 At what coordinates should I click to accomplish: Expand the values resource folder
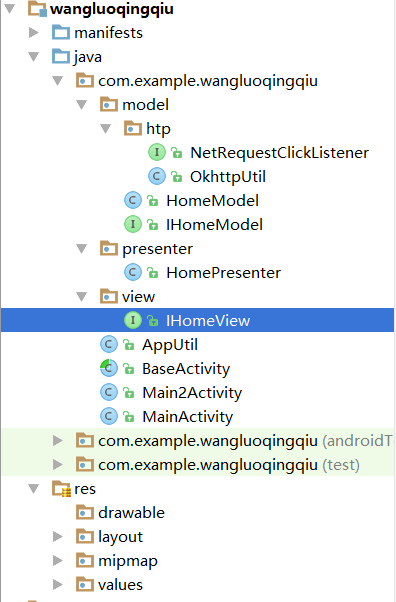(58, 584)
